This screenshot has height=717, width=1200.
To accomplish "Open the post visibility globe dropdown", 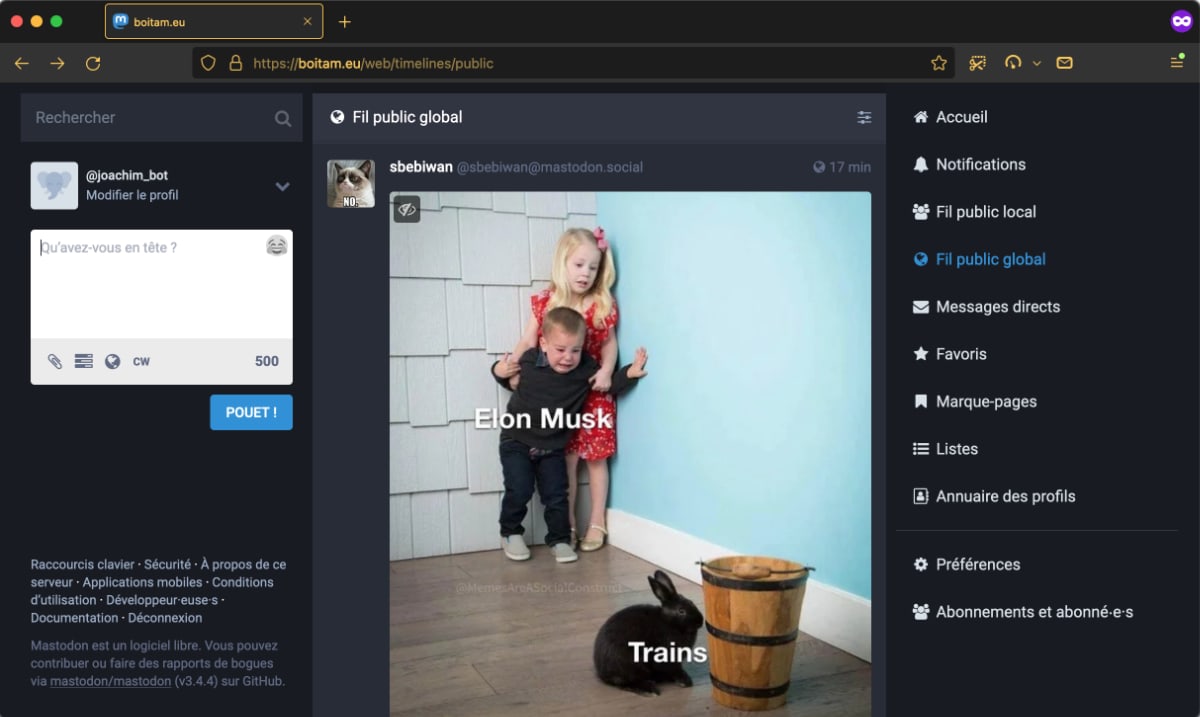I will click(x=111, y=361).
